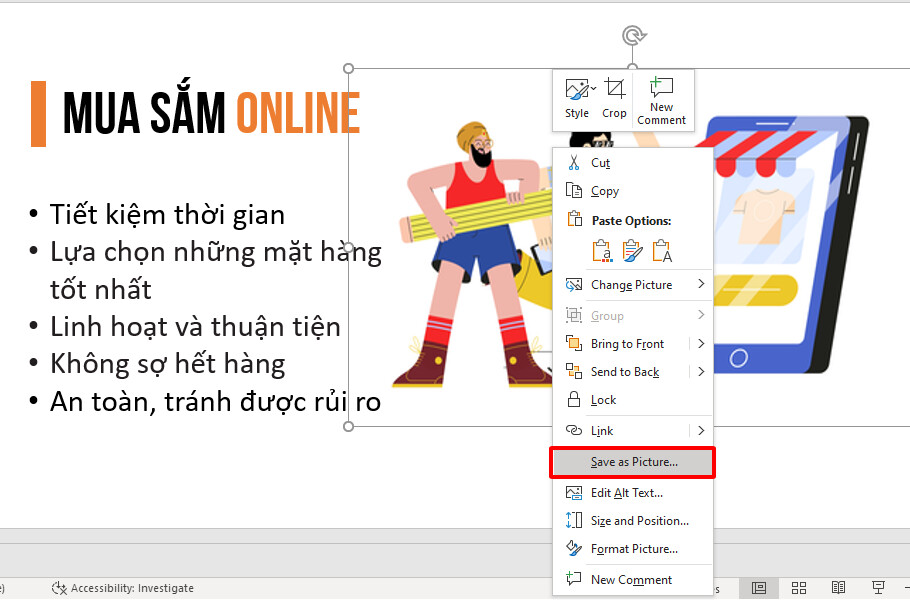The height and width of the screenshot is (600, 910).
Task: Open Slide Sorter view from the status bar
Action: point(798,588)
